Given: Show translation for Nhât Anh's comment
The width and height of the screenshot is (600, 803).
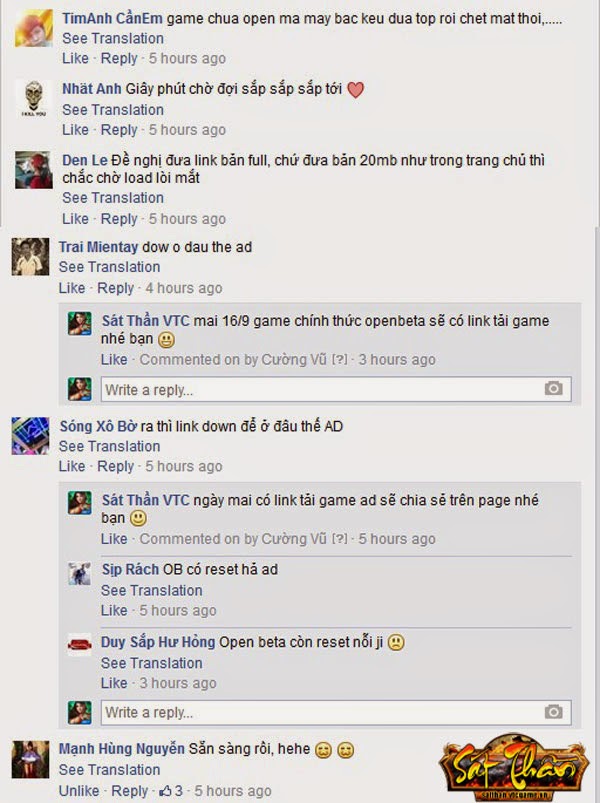Looking at the screenshot, I should pos(113,110).
